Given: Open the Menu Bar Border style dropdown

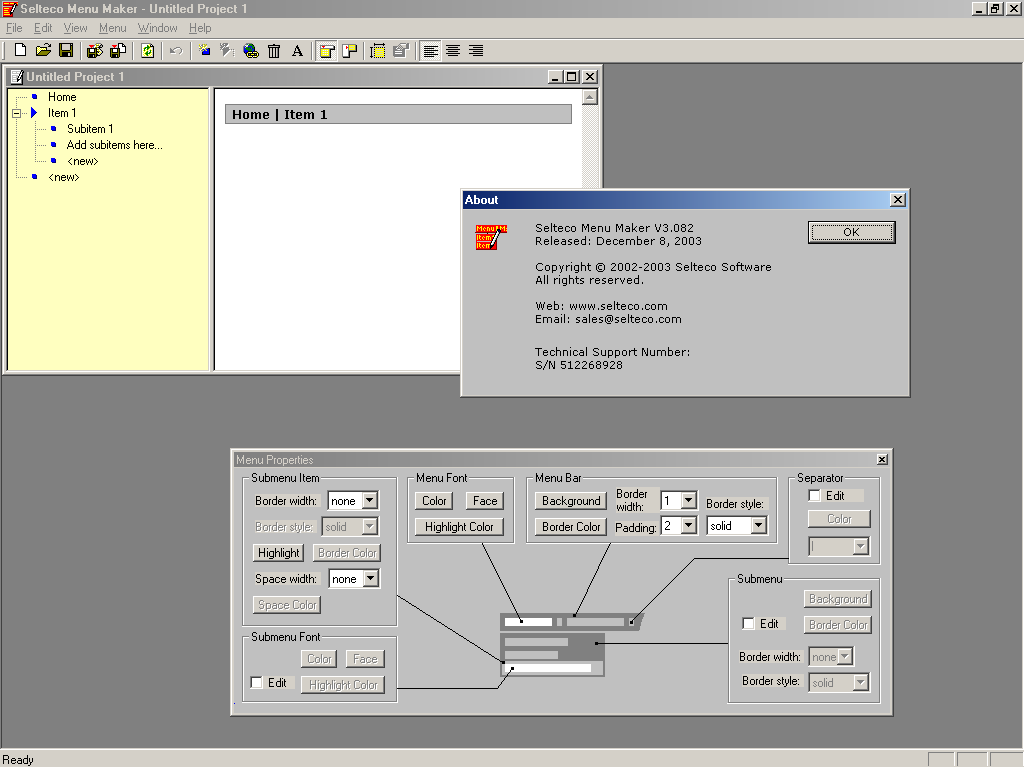Looking at the screenshot, I should [758, 526].
